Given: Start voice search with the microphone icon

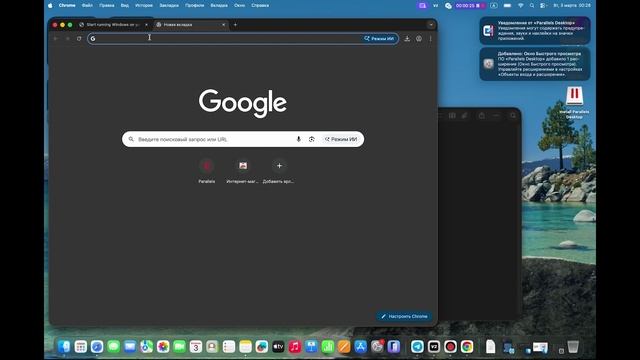Looking at the screenshot, I should pos(298,139).
